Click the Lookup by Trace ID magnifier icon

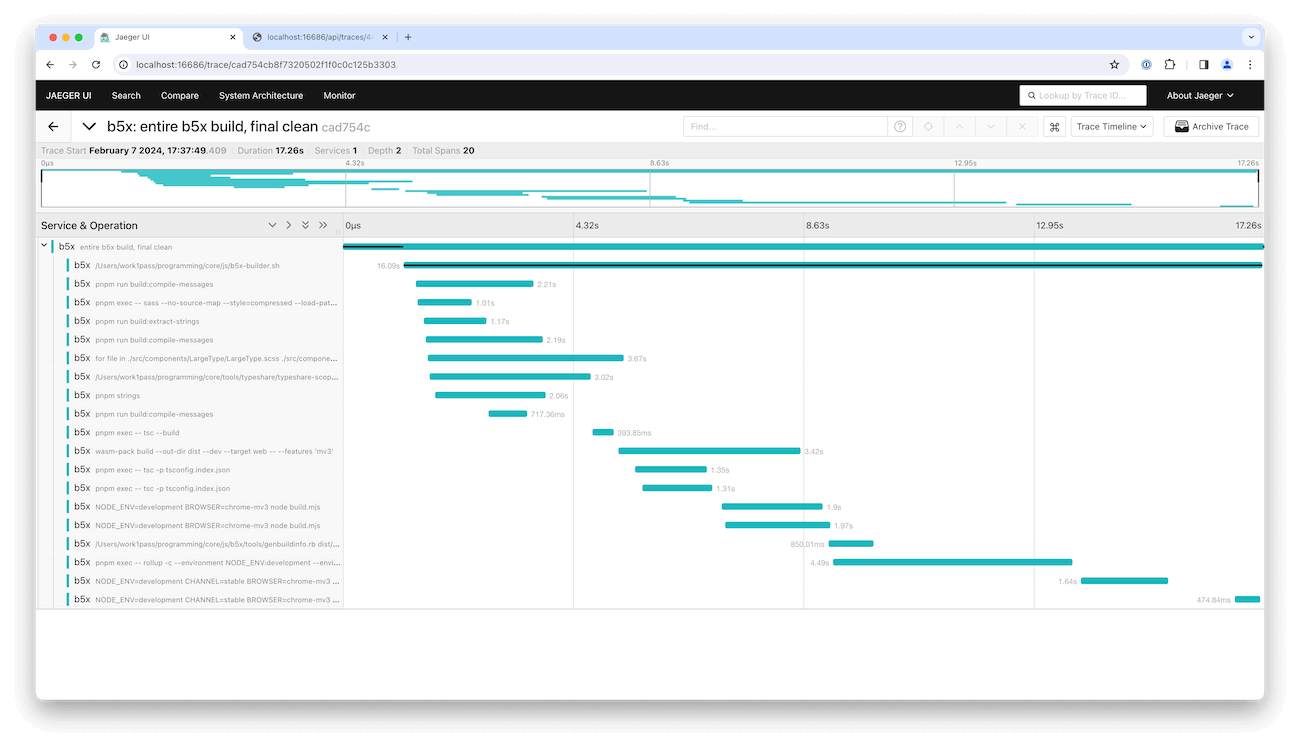coord(1032,95)
